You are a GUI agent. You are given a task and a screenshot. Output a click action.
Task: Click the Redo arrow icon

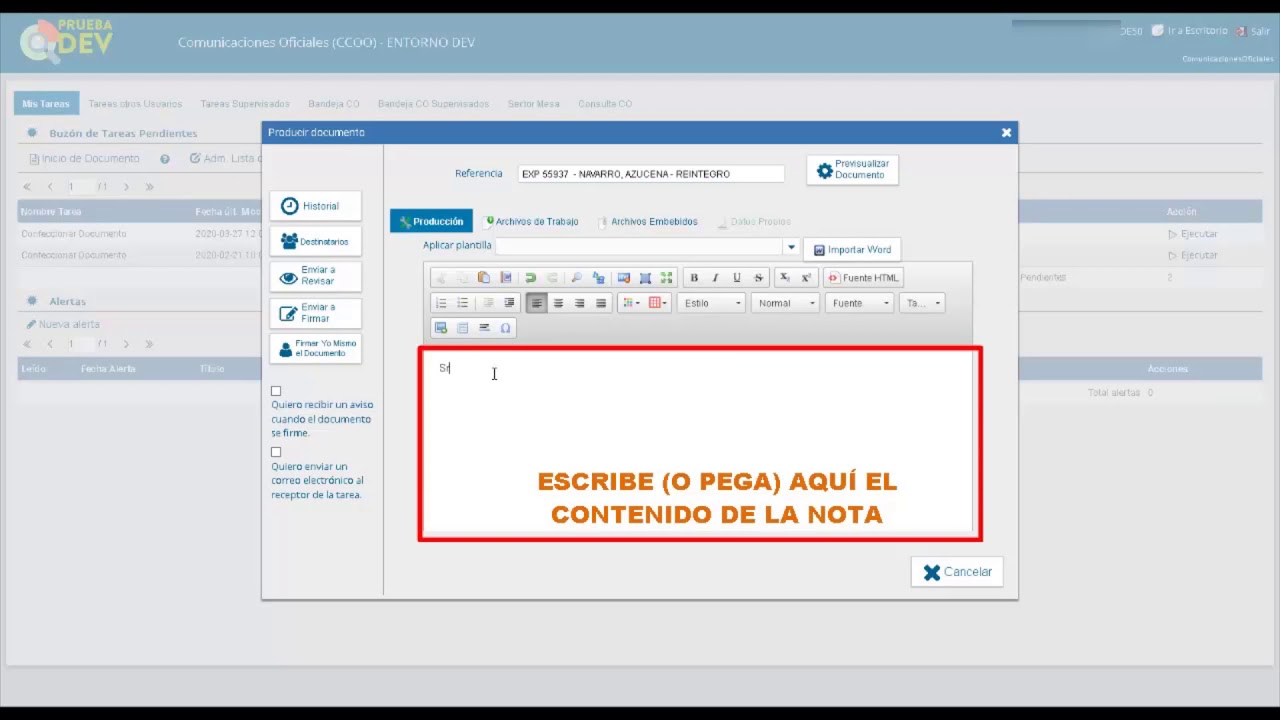[x=552, y=278]
